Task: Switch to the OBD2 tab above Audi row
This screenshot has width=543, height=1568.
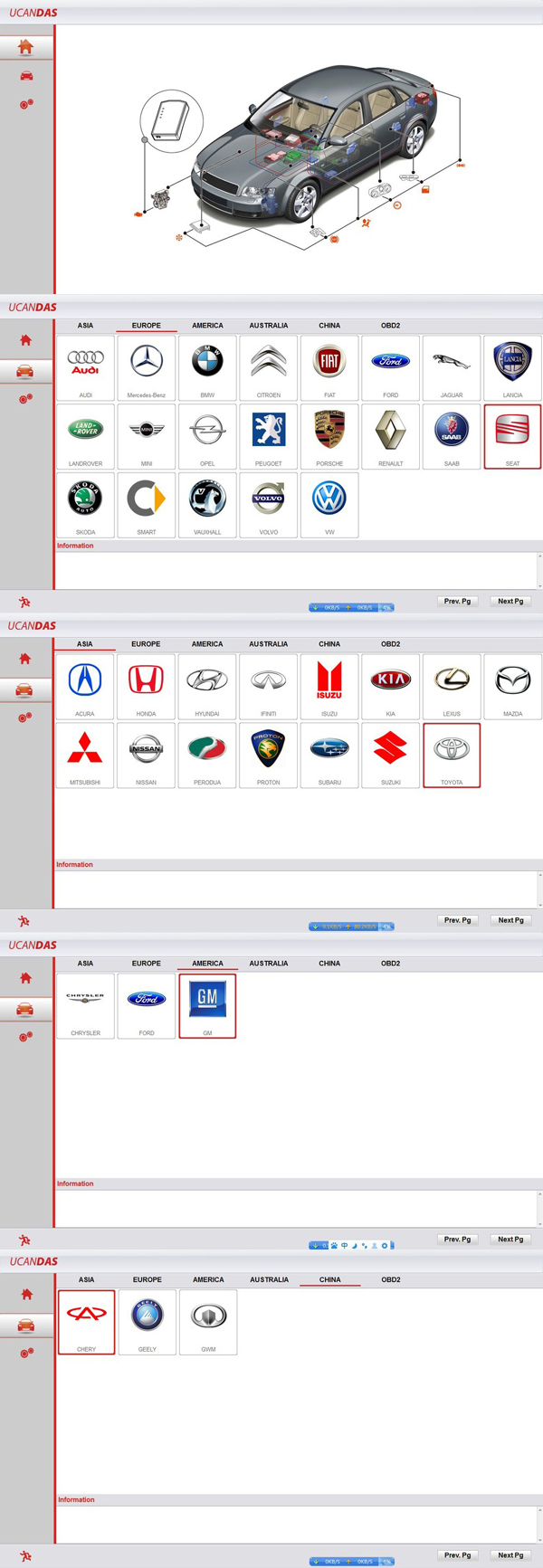Action: pos(390,326)
